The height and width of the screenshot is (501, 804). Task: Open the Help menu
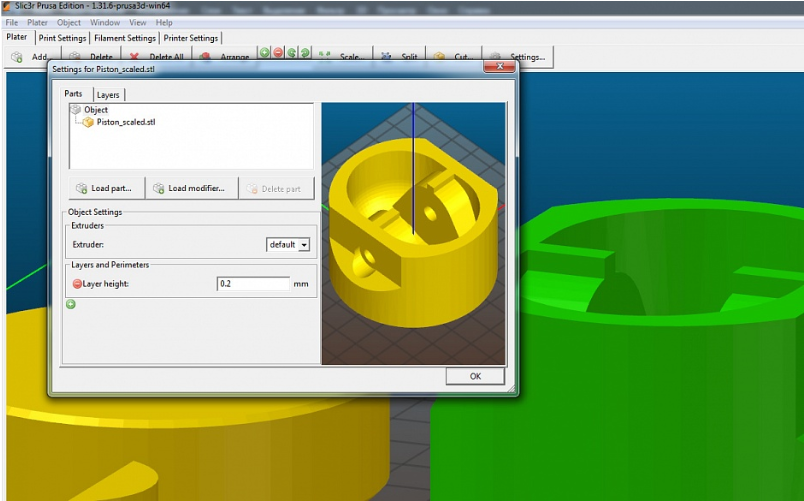164,23
